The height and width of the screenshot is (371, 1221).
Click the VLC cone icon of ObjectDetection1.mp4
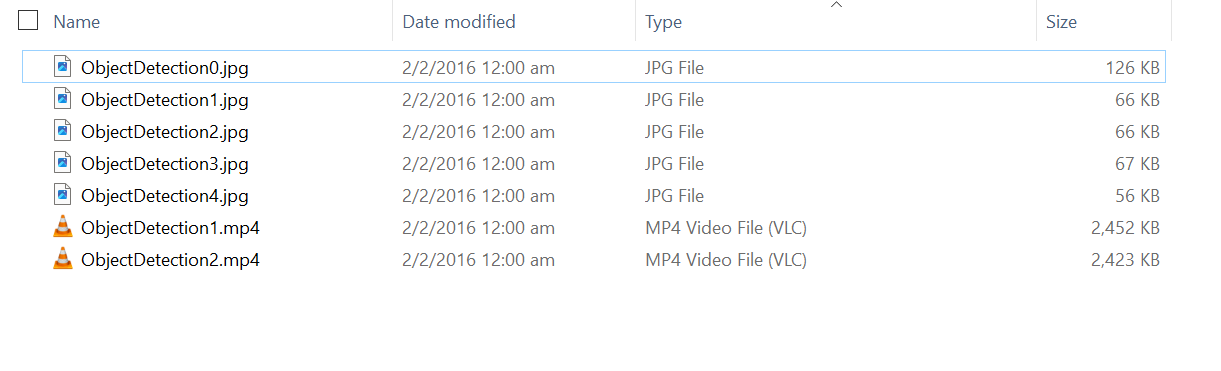(63, 227)
